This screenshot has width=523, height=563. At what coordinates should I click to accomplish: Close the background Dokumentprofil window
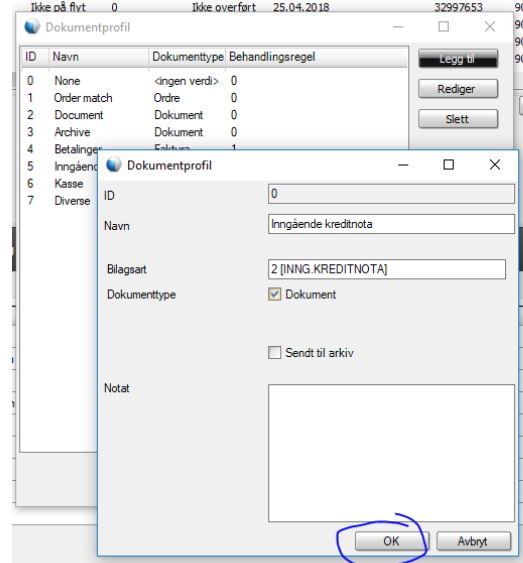tap(490, 27)
